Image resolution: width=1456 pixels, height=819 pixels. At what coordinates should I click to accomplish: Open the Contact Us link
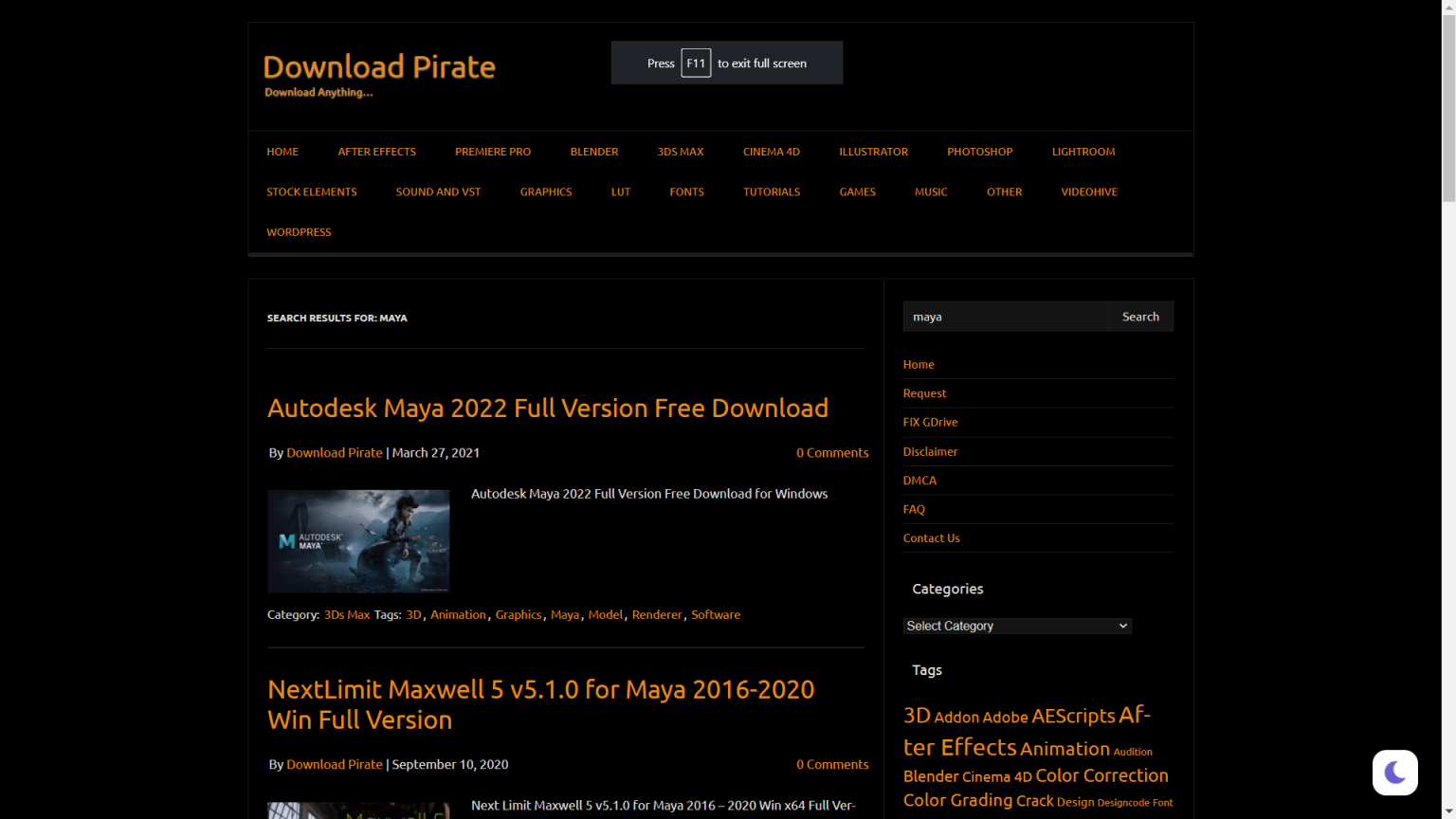tap(931, 538)
